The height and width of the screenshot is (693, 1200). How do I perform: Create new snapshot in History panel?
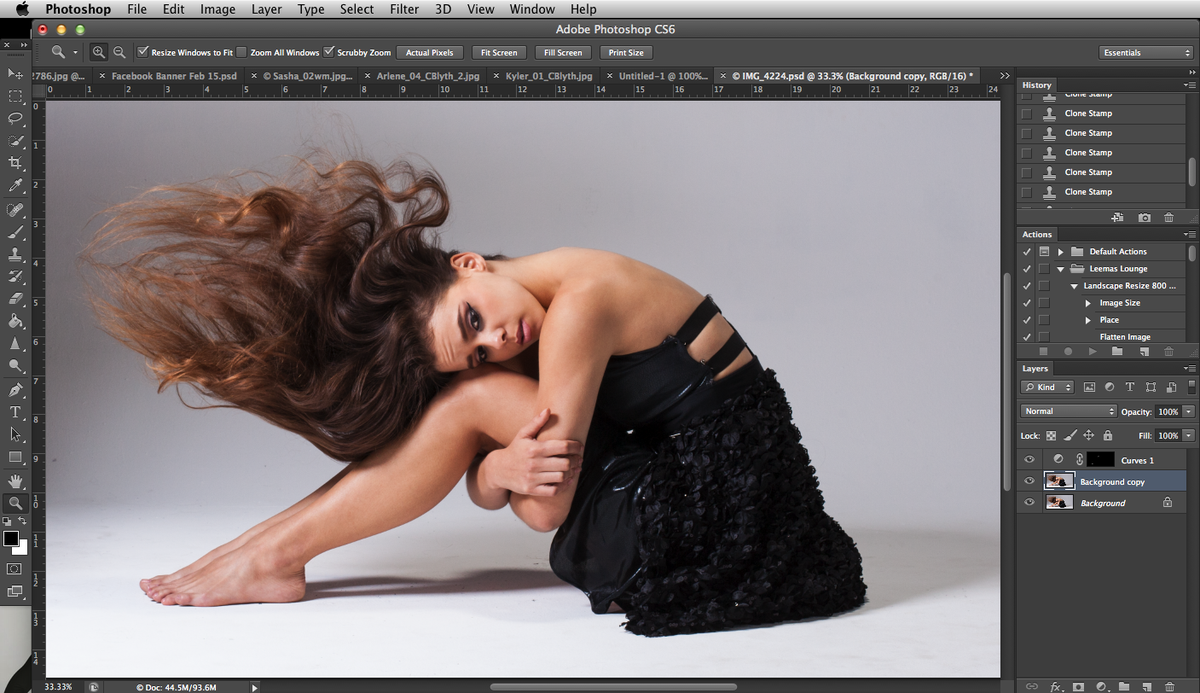(1144, 217)
